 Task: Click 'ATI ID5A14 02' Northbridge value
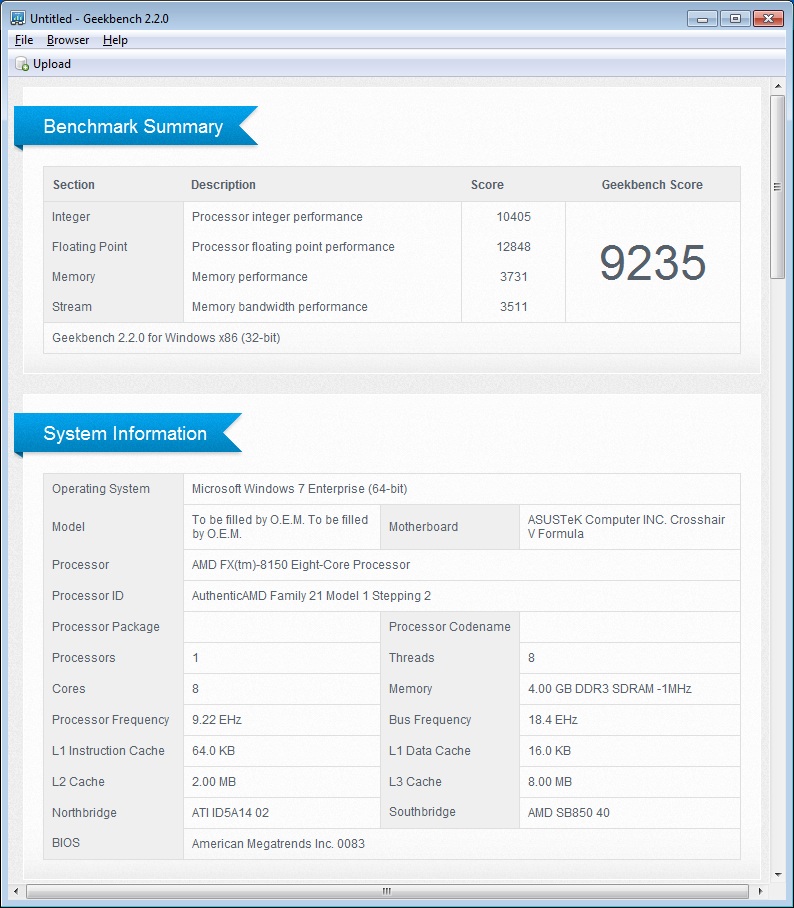tap(230, 812)
